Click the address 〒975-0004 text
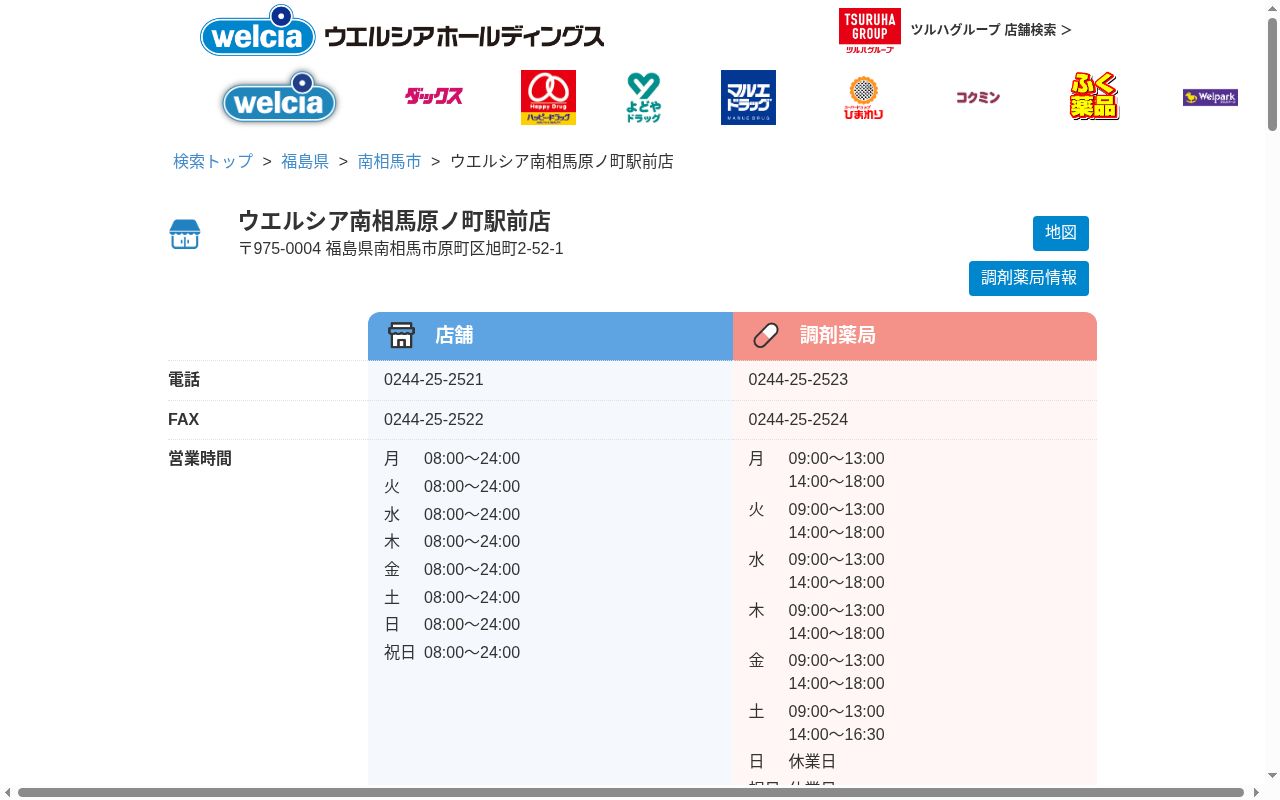The width and height of the screenshot is (1280, 800). click(401, 249)
